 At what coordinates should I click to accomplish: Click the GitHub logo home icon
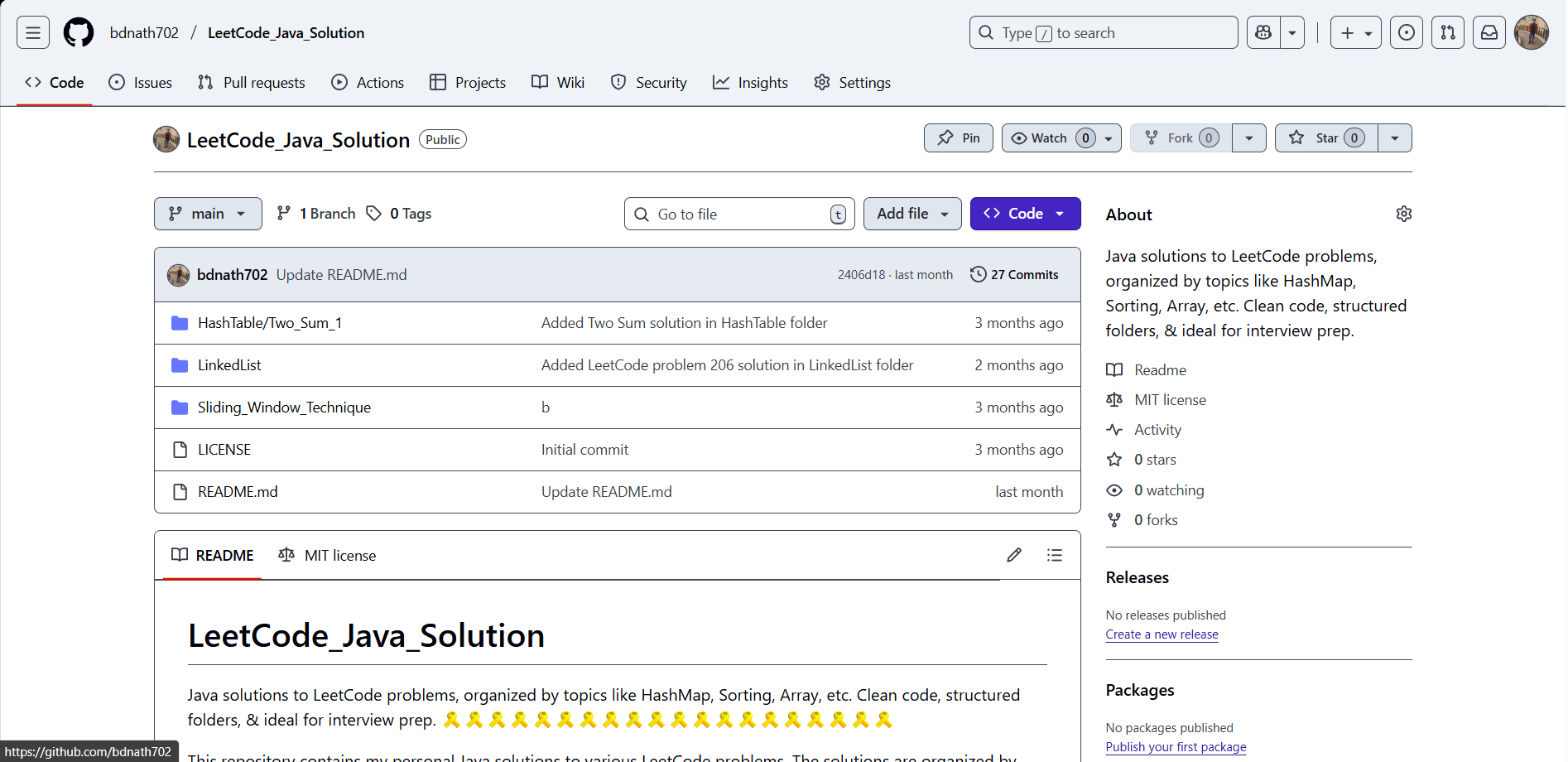pyautogui.click(x=79, y=33)
